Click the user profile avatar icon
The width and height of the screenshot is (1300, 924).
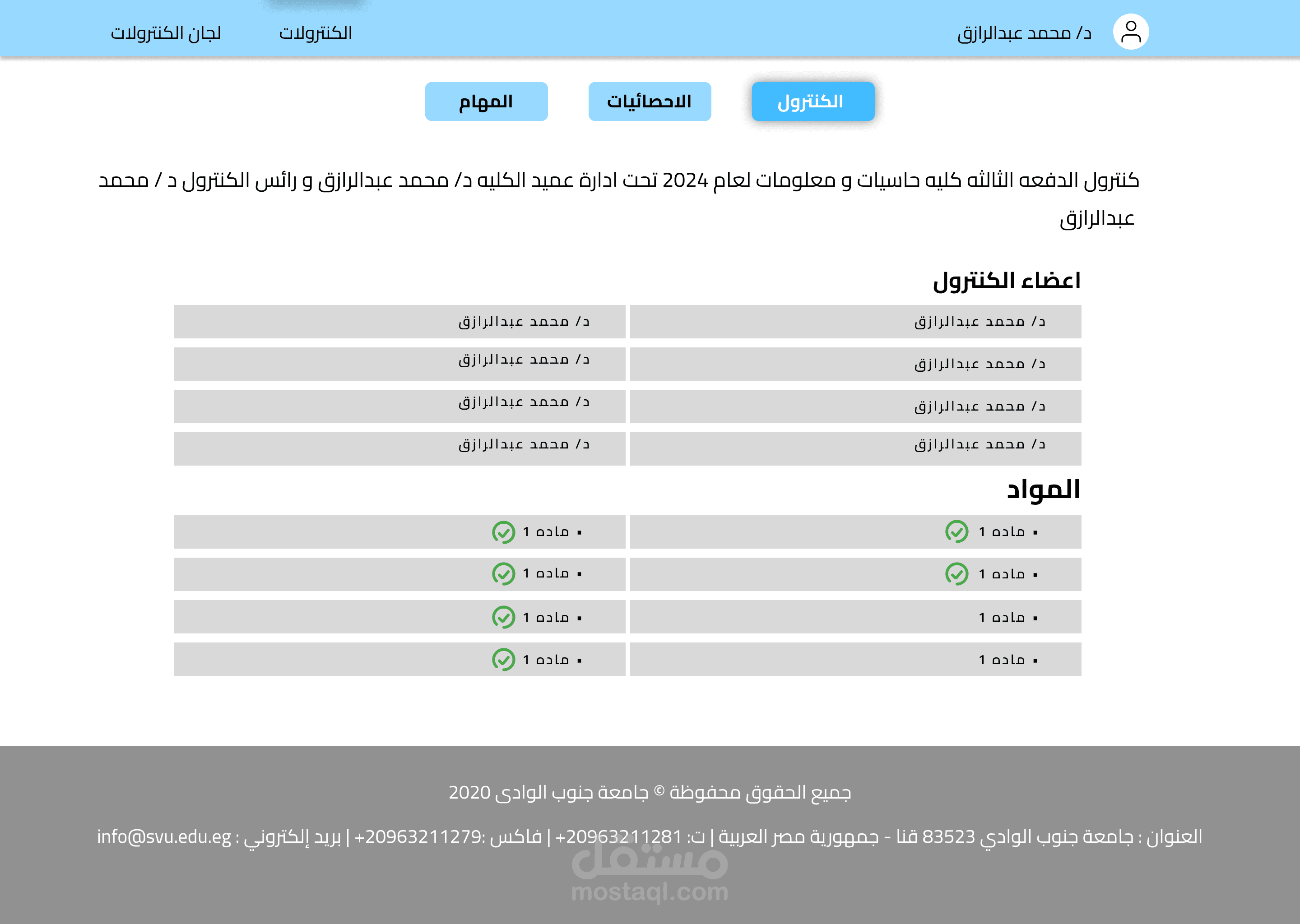tap(1130, 32)
